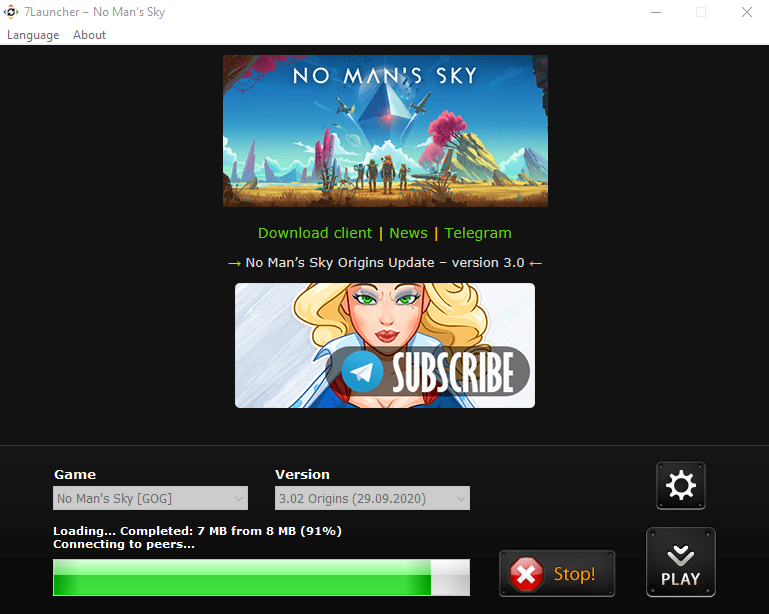This screenshot has width=769, height=614.
Task: Click the 7Launcher icon in title bar
Action: pos(11,12)
